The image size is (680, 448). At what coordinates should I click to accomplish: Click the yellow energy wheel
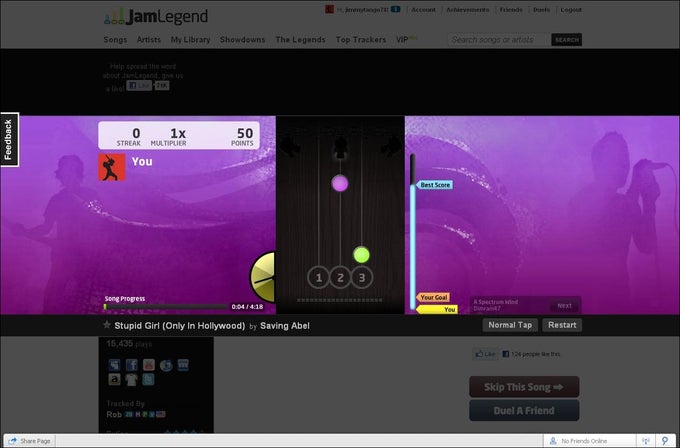click(263, 278)
